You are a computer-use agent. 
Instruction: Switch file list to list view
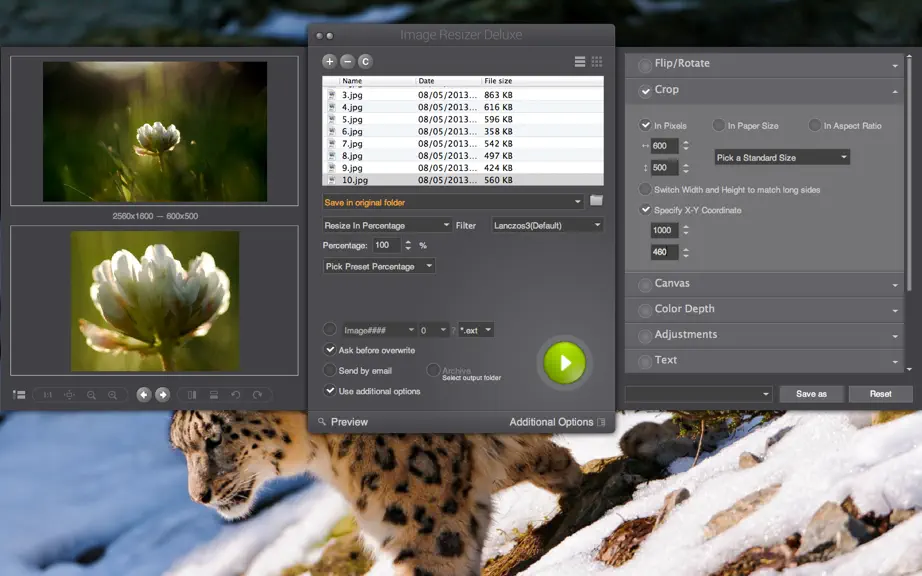point(580,61)
